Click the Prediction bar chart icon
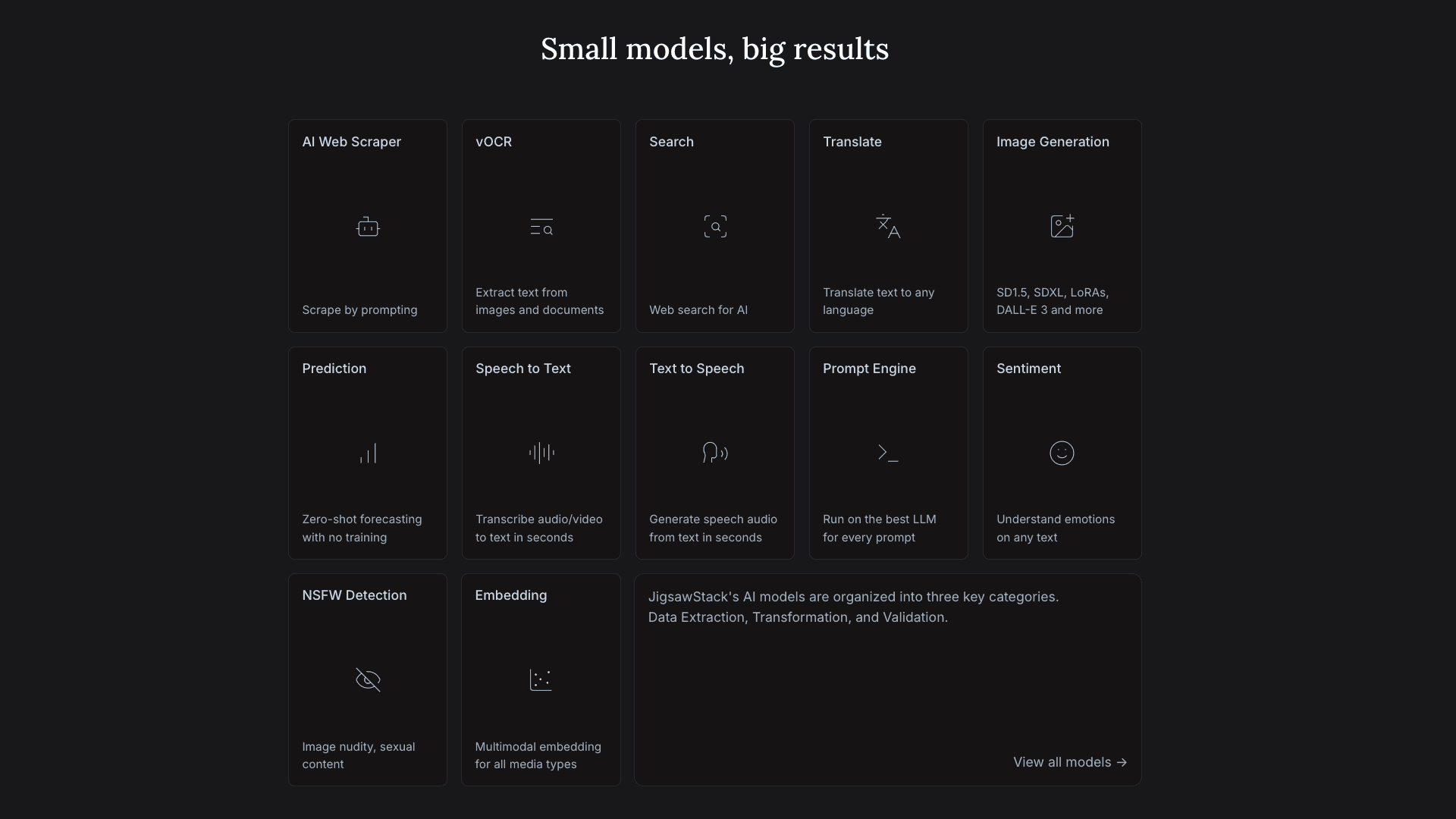 (368, 453)
